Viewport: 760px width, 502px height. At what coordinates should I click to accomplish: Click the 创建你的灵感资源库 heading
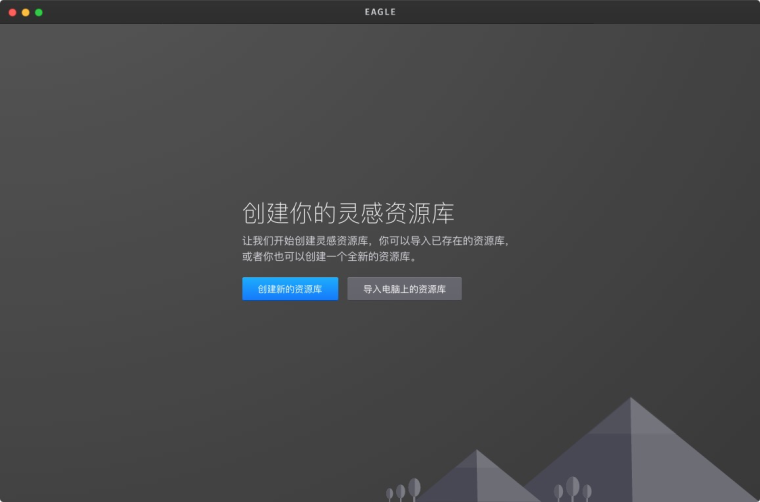(348, 214)
